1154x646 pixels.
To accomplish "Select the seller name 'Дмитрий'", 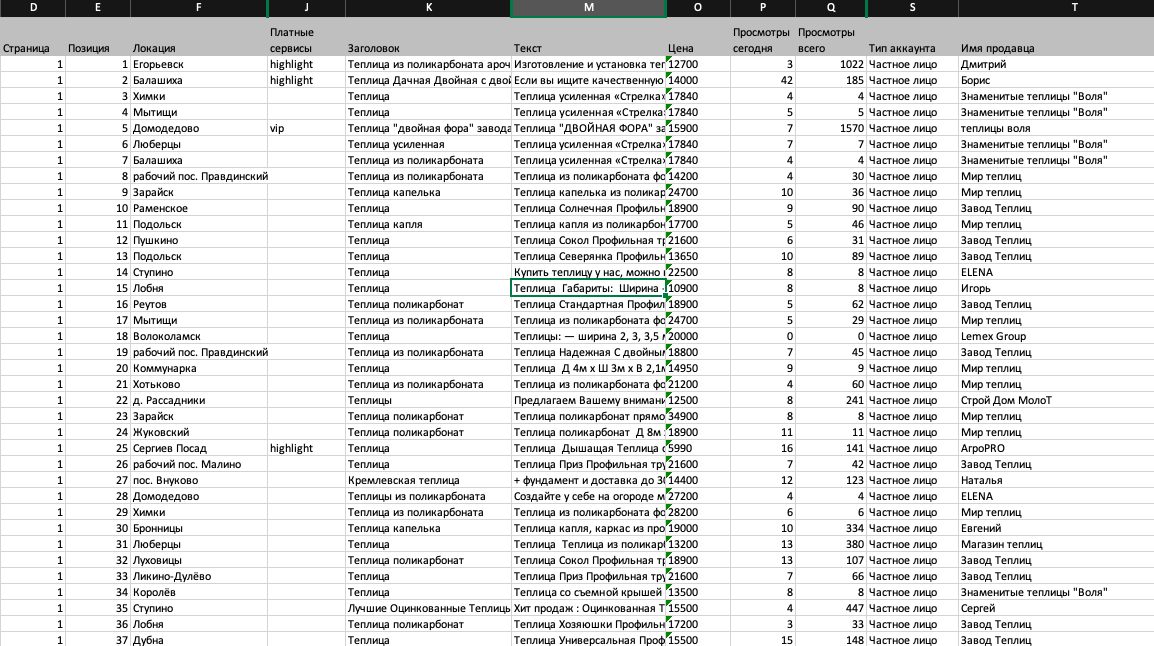I will coord(1056,64).
